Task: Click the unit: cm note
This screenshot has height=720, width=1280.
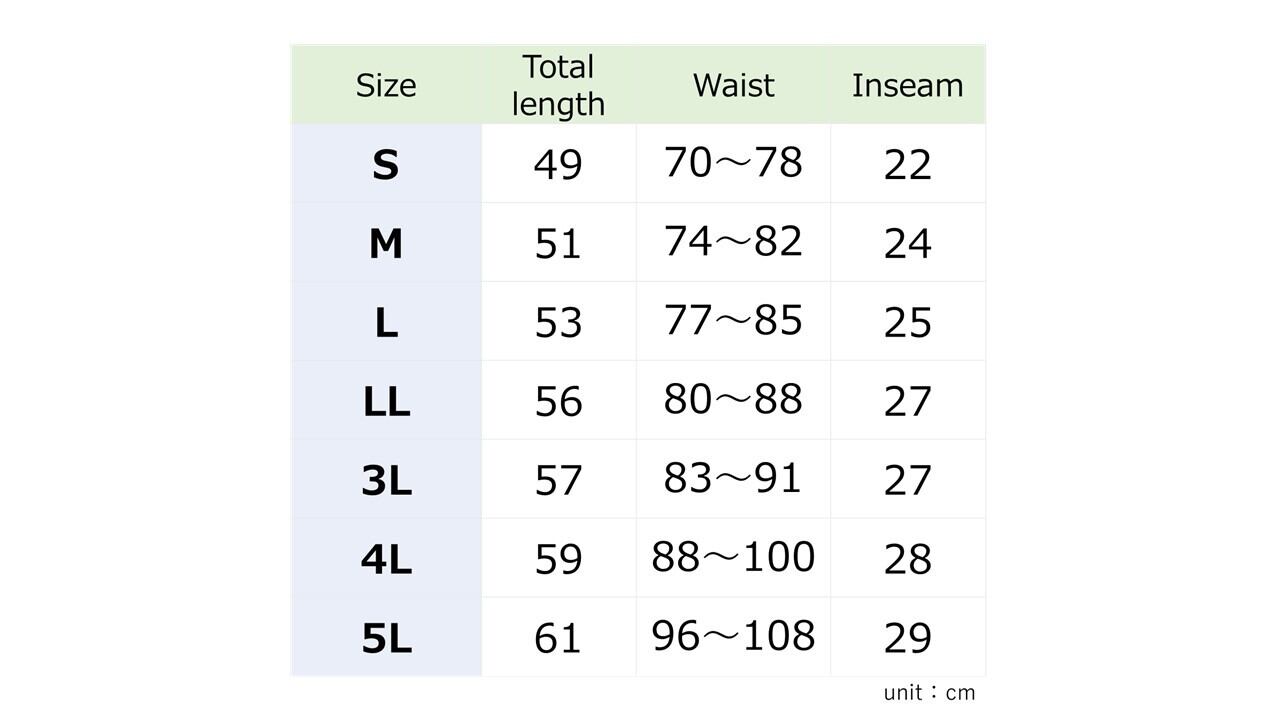Action: point(929,692)
